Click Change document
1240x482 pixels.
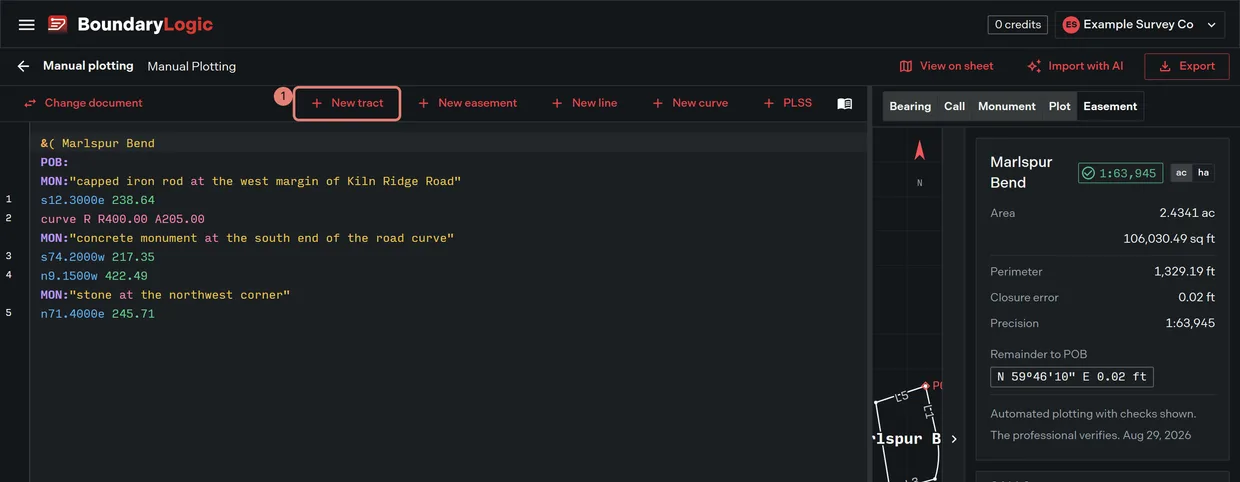(84, 103)
